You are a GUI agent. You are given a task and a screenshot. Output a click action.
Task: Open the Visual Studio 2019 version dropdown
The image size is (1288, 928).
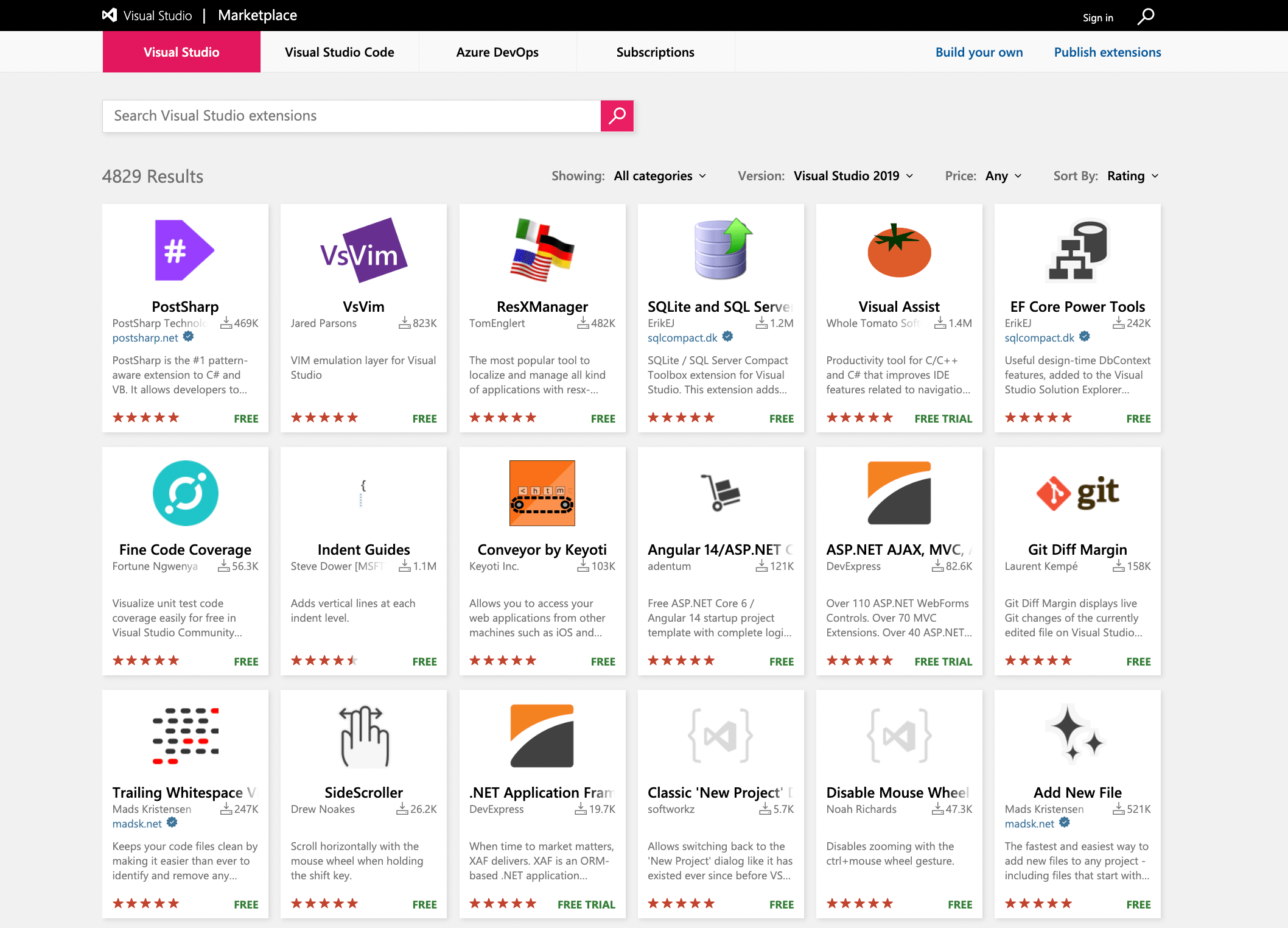(x=853, y=176)
